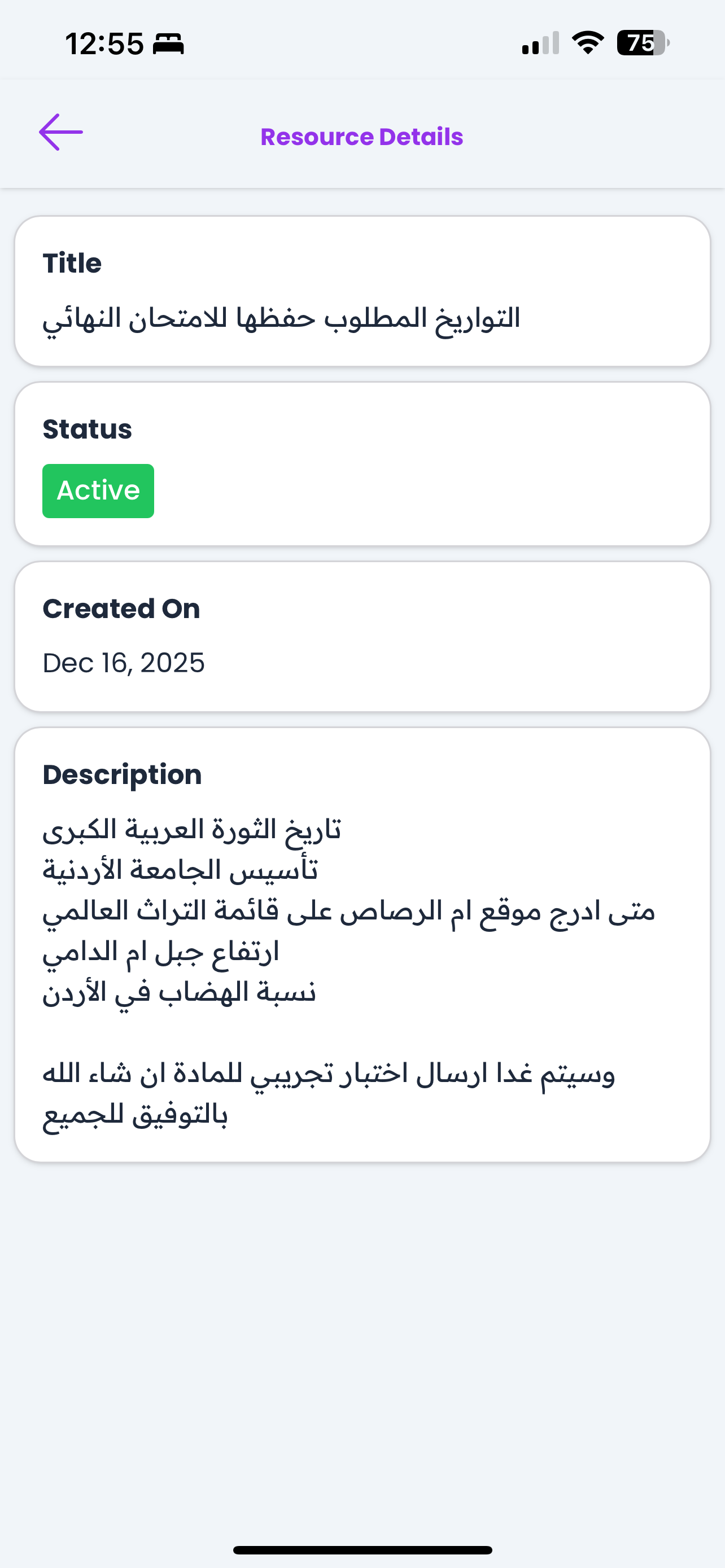Click the line تاريخ الثورة العربية الكبرى

point(192,830)
